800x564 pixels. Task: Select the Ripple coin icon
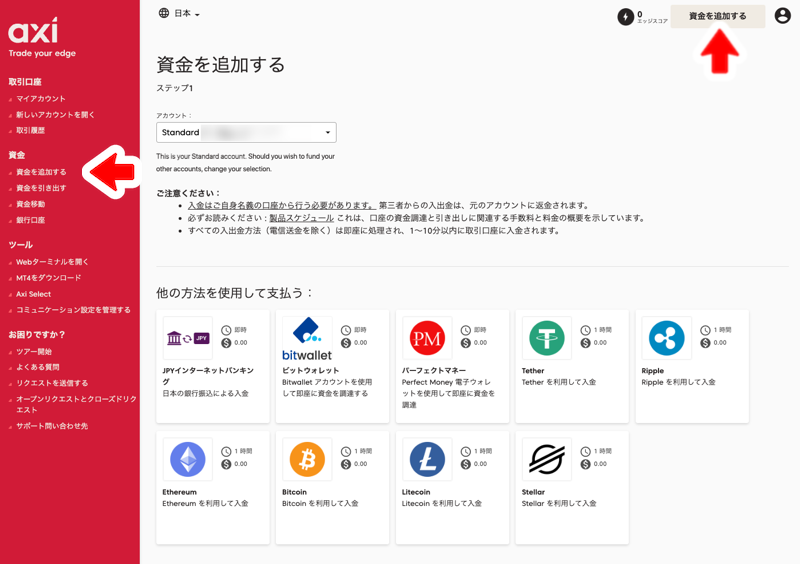click(666, 338)
